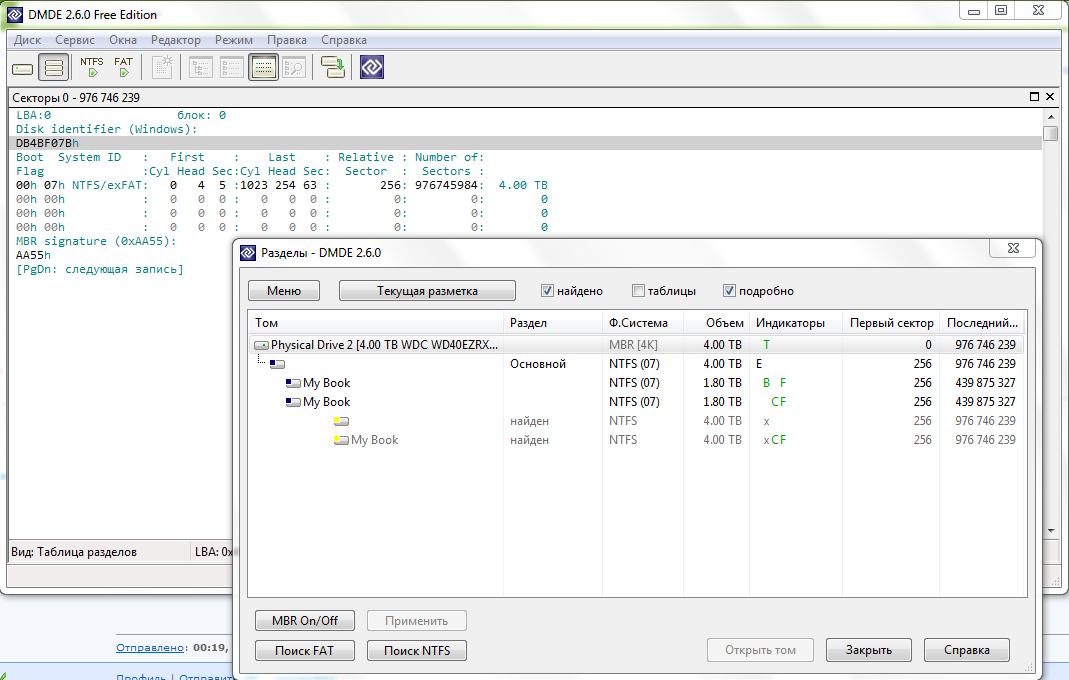
Task: Open the "Сервис" menu
Action: (x=75, y=40)
